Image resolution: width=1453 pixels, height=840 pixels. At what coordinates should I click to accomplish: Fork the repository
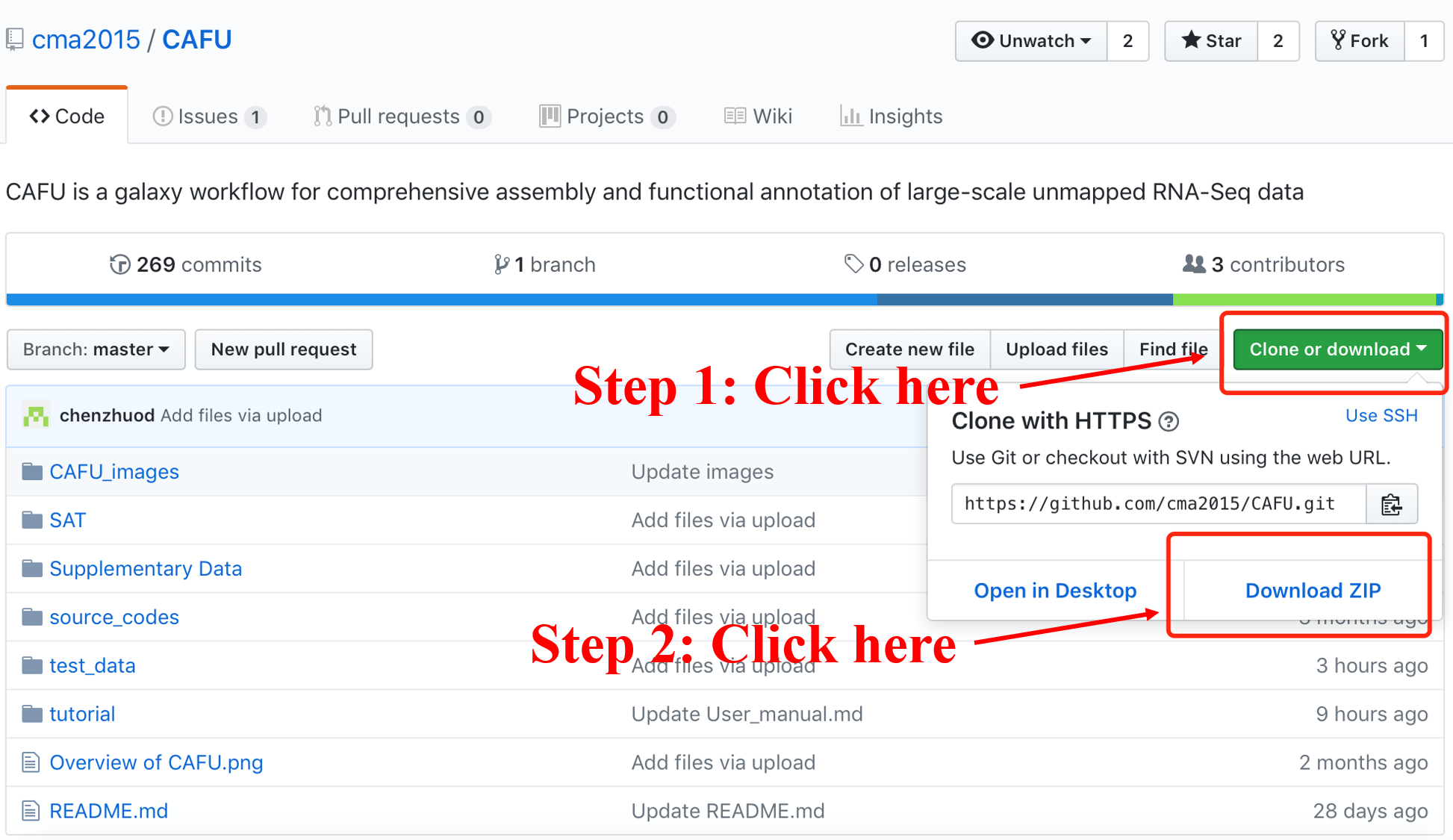point(1360,40)
